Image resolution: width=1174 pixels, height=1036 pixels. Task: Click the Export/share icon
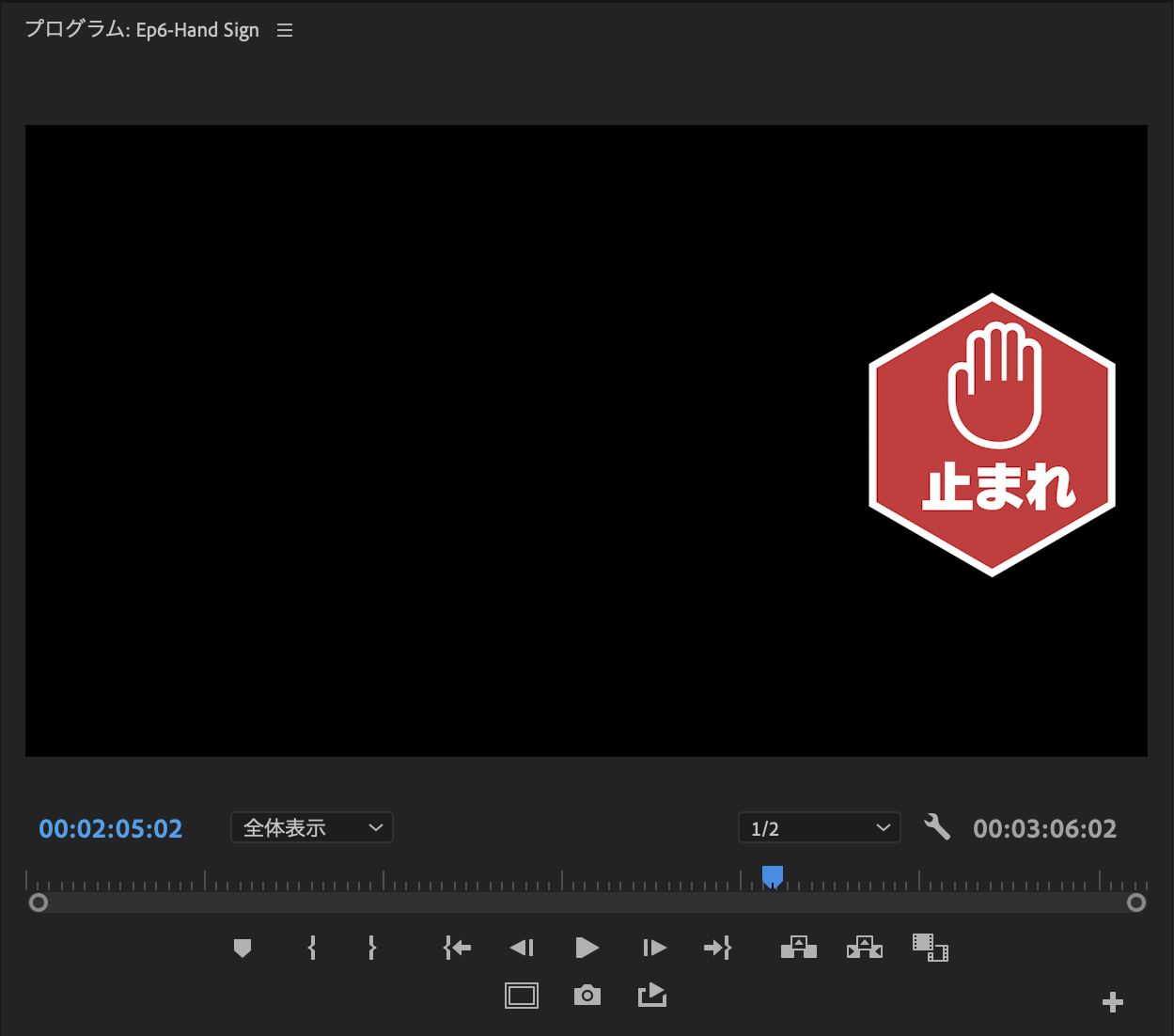click(x=652, y=996)
